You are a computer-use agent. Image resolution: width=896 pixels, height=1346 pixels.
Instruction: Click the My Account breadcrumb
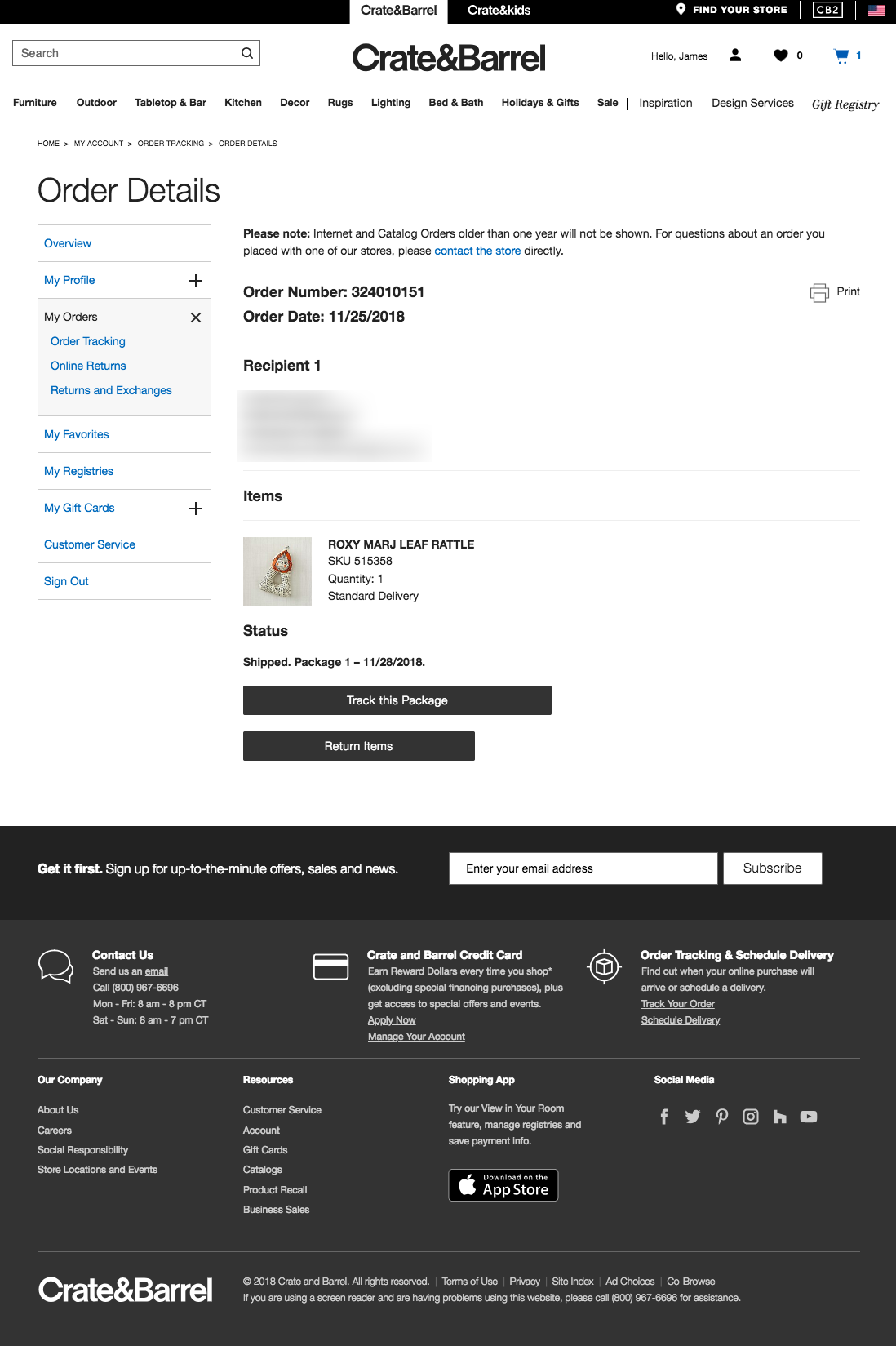tap(99, 144)
